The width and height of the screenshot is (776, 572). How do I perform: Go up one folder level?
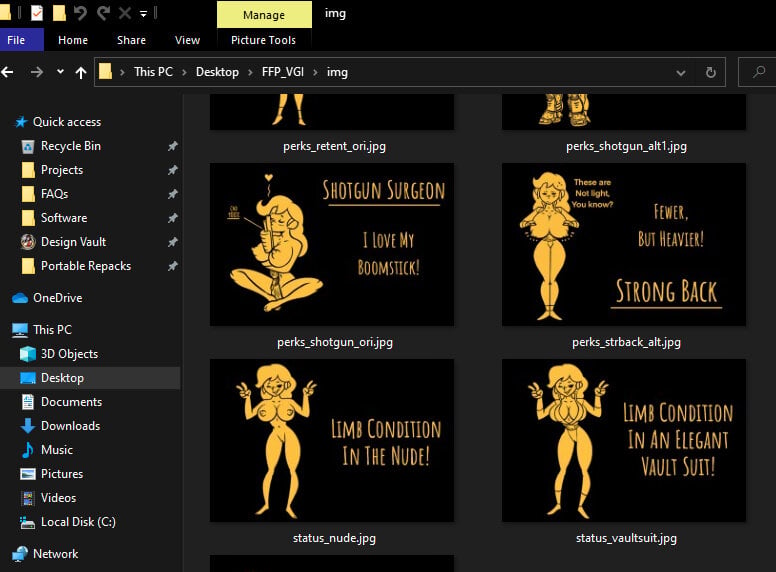coord(81,73)
